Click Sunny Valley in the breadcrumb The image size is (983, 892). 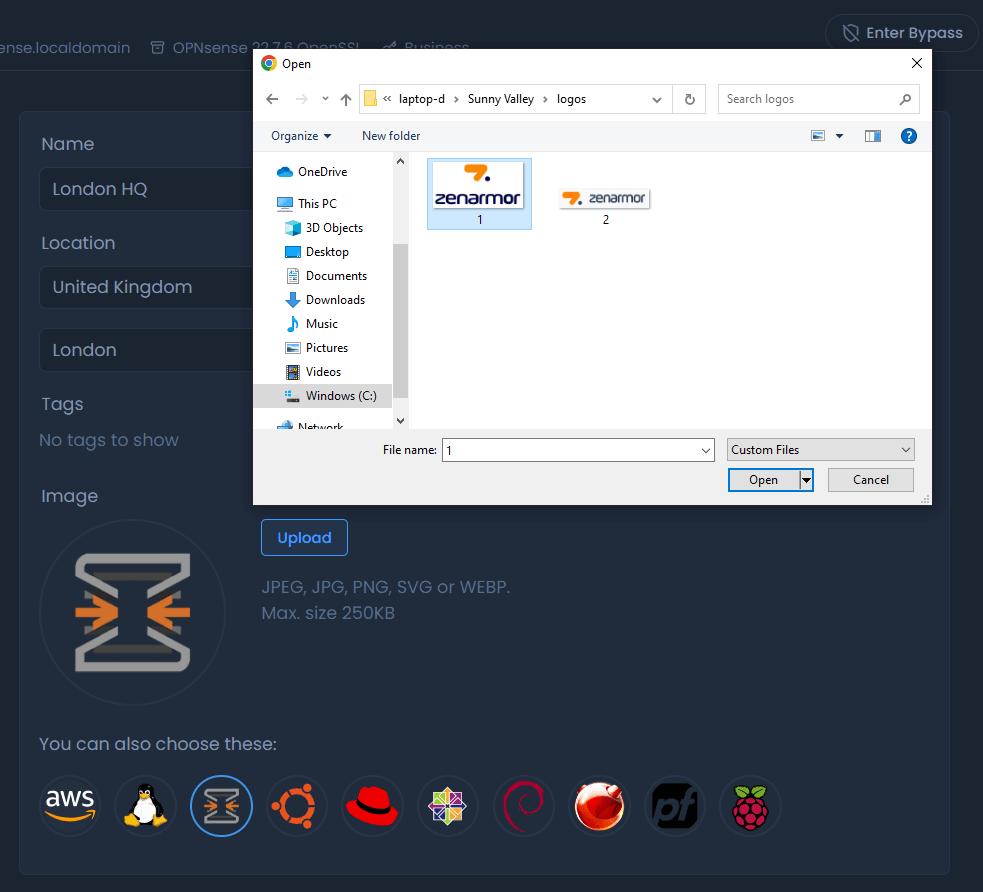point(500,99)
